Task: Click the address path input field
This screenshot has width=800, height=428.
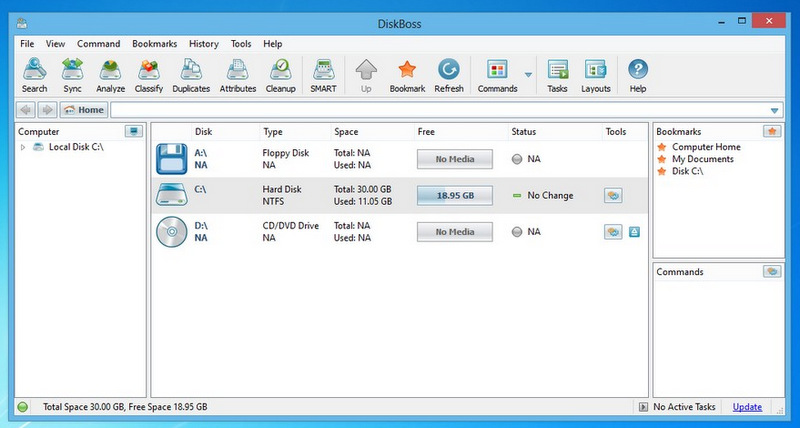Action: click(439, 110)
